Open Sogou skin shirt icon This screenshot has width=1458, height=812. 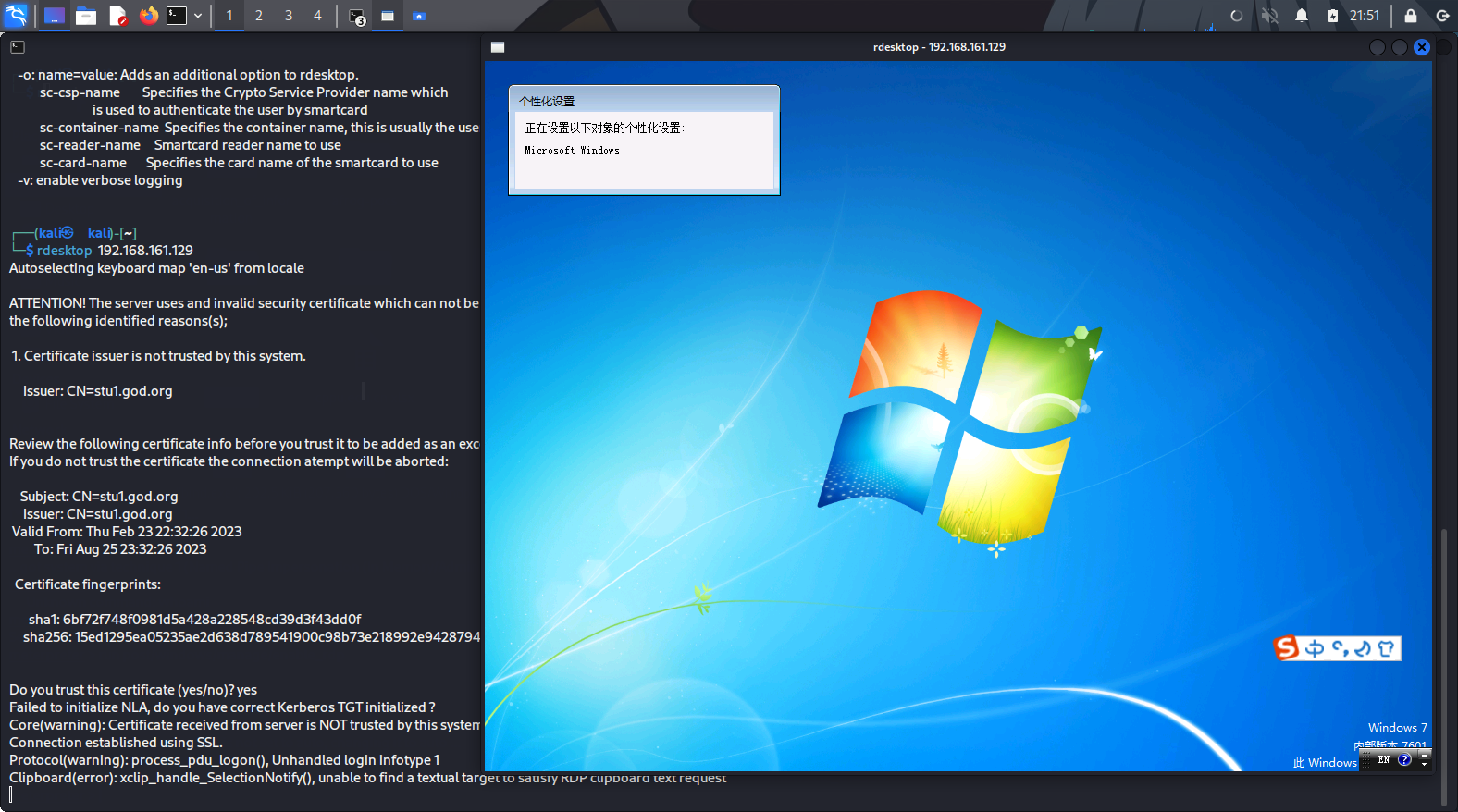click(x=1386, y=649)
